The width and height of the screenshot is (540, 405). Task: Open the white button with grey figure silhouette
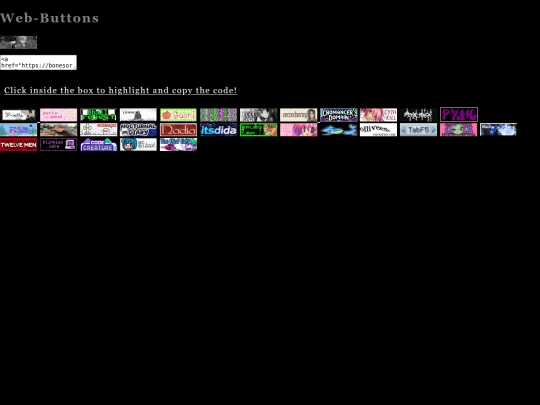(x=138, y=115)
